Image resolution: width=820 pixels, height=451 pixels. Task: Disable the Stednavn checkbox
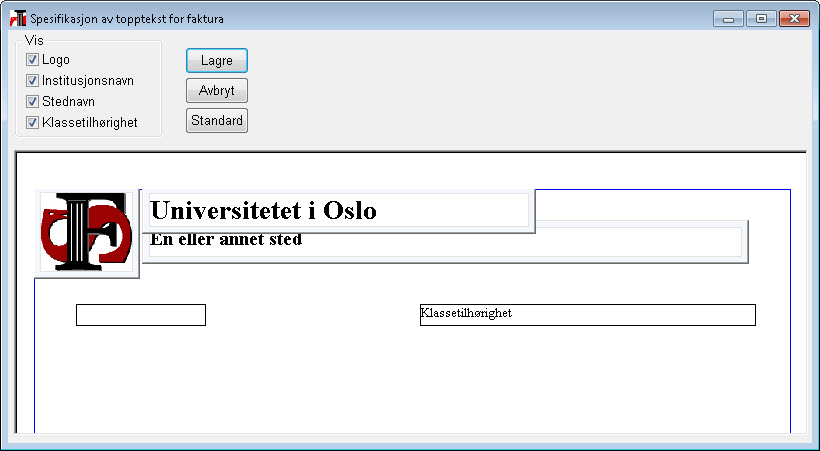32,102
